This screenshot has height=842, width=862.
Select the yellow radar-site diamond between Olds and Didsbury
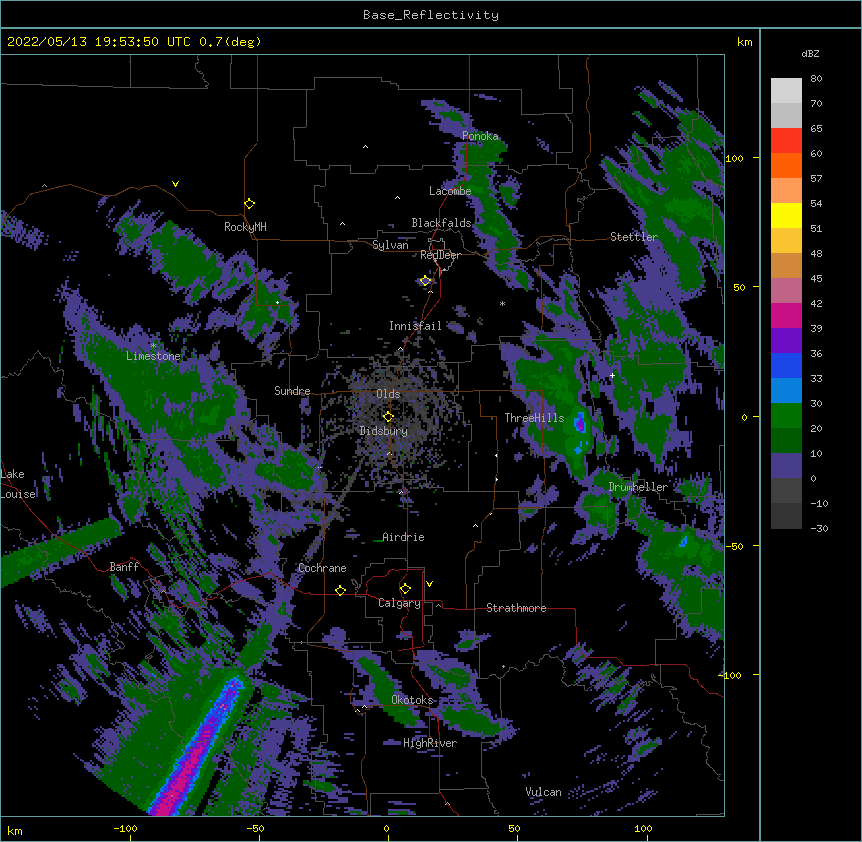(389, 416)
